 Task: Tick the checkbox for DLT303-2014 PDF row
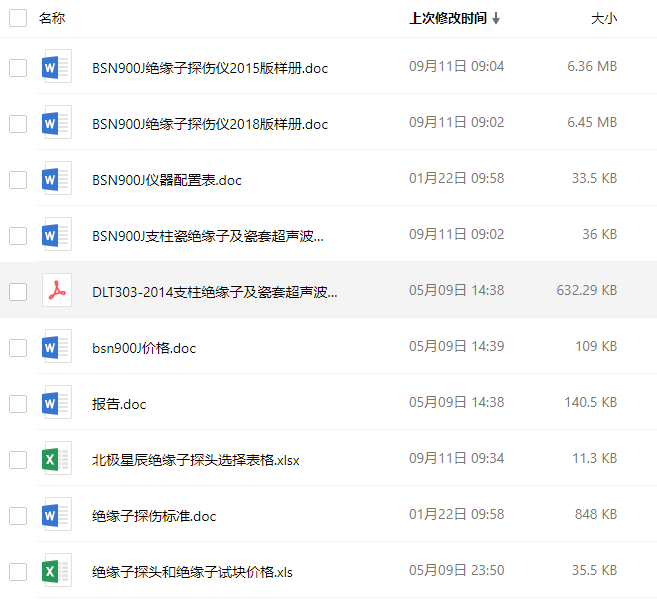[18, 292]
